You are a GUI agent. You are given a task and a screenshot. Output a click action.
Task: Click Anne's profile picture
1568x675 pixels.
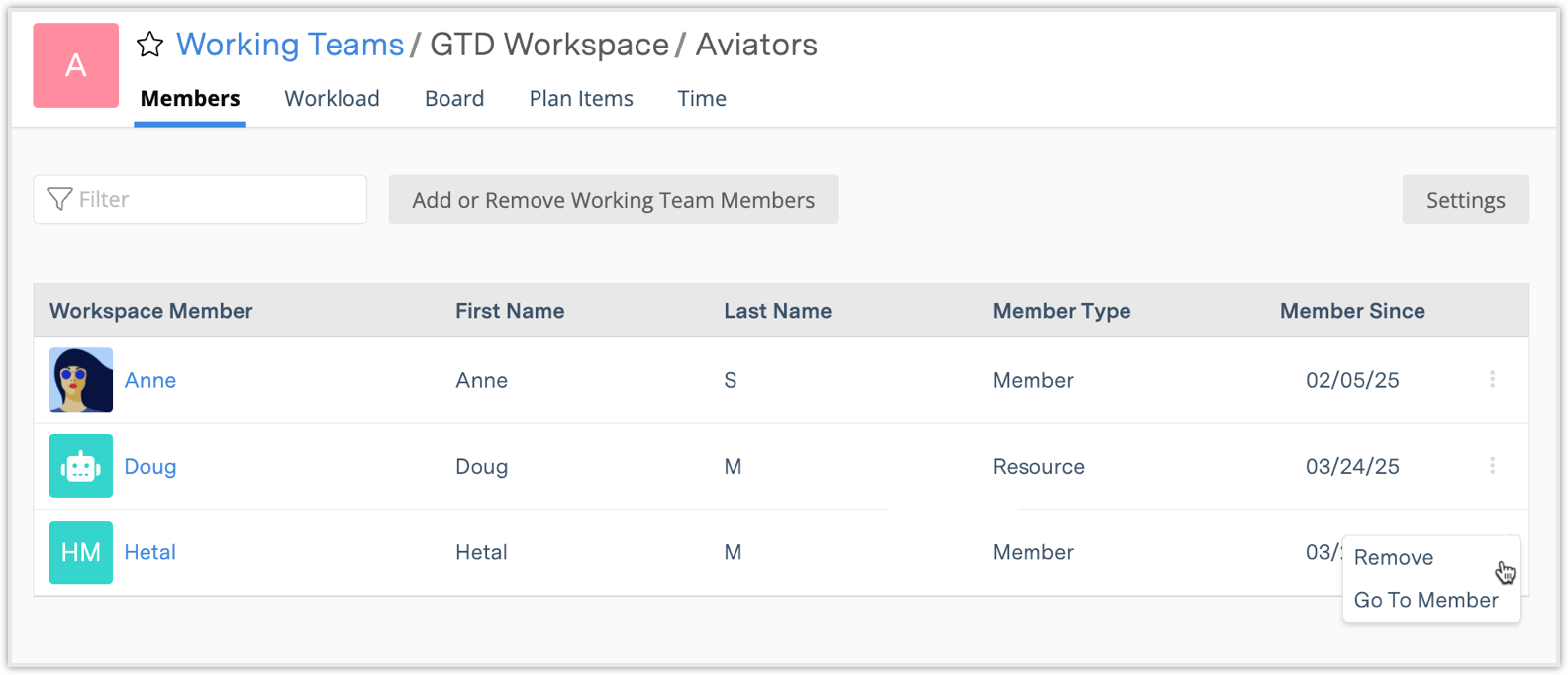(81, 380)
